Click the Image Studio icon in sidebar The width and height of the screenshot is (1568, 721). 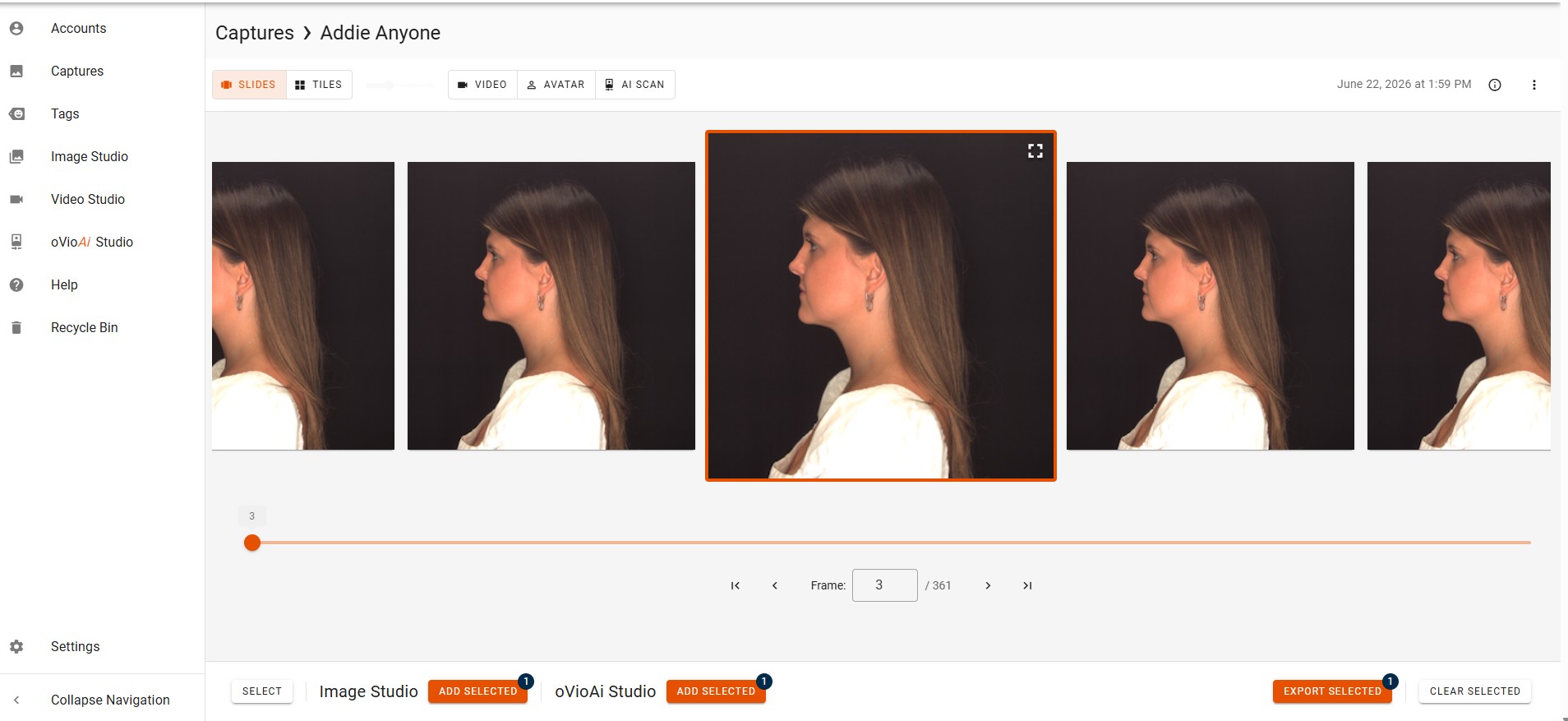point(16,156)
